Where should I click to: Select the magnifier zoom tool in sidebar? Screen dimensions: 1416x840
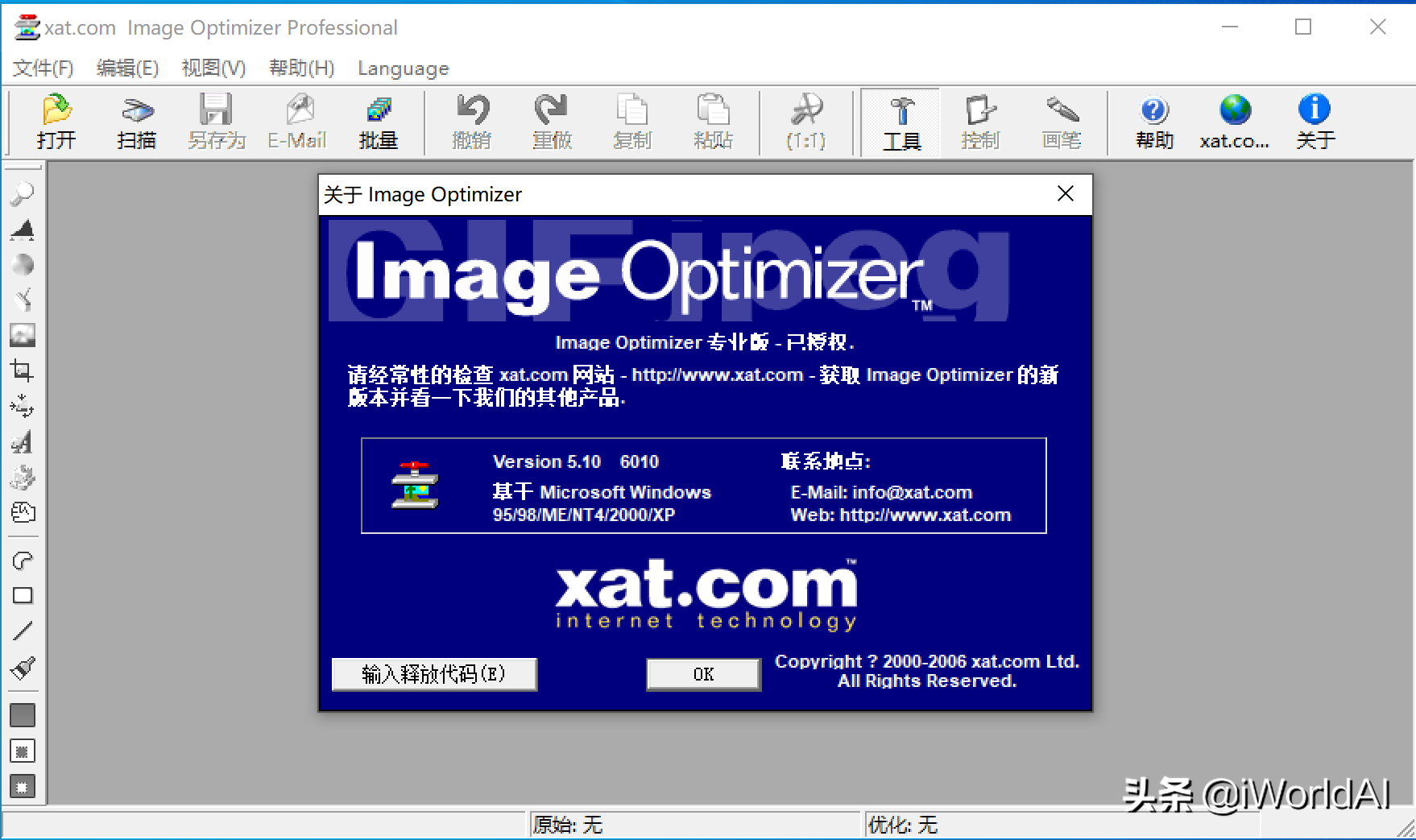point(23,193)
